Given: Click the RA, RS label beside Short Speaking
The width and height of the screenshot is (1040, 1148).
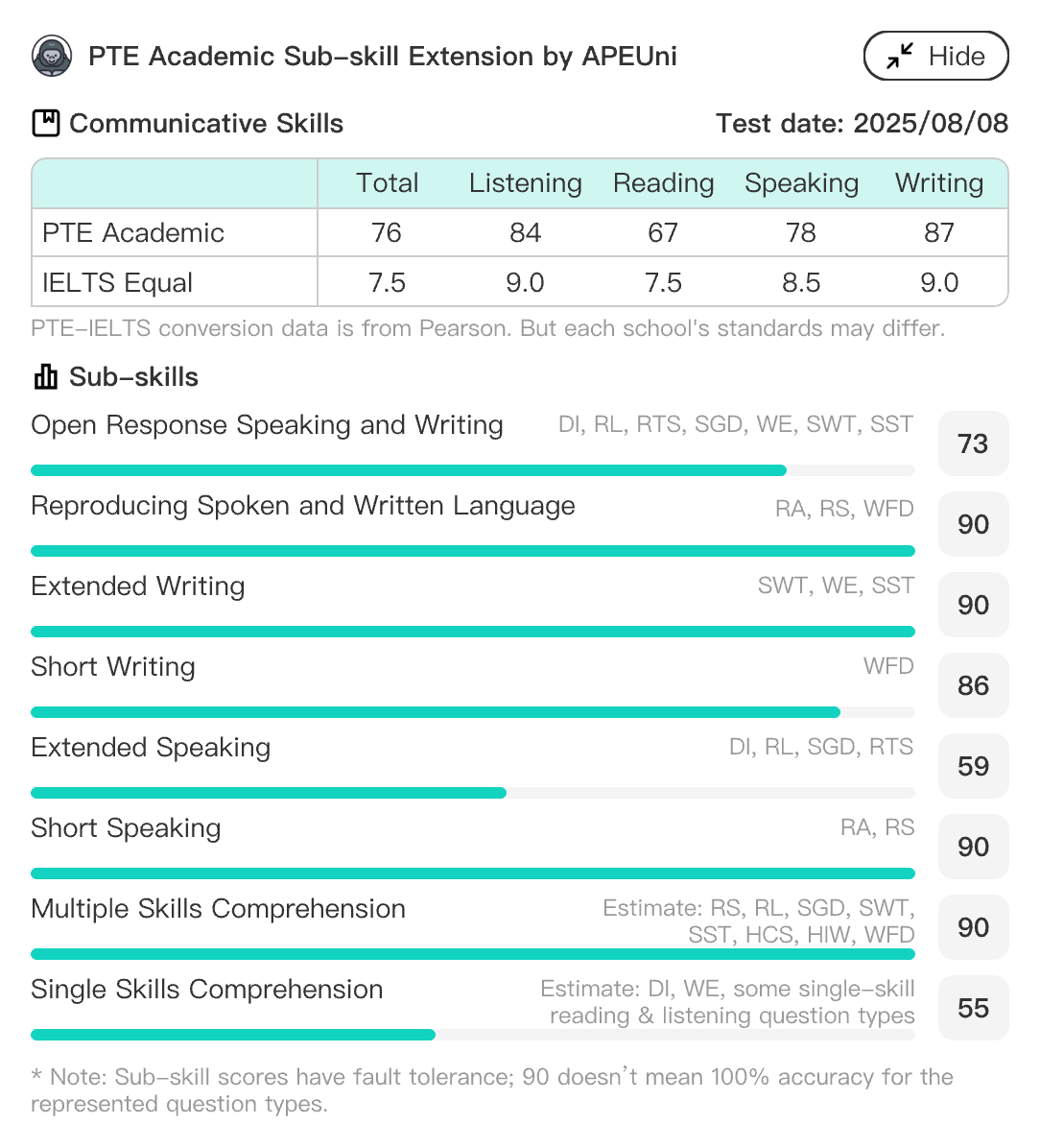Looking at the screenshot, I should (880, 826).
